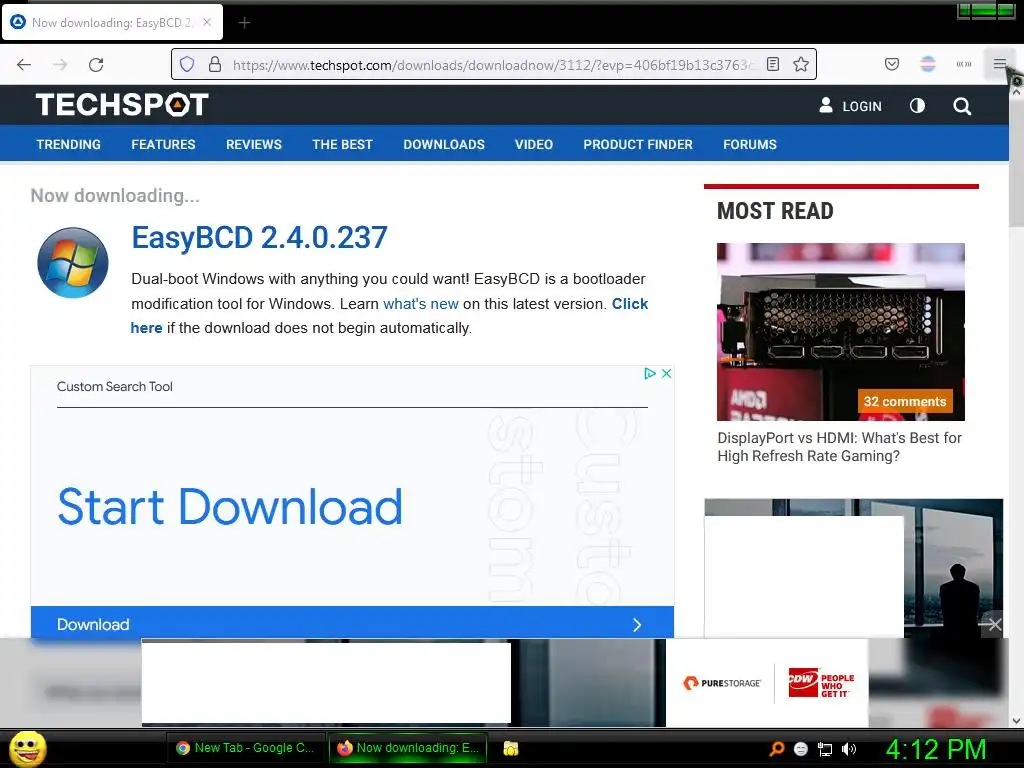Click the TechSpot logo
This screenshot has height=768, width=1024.
coord(122,104)
